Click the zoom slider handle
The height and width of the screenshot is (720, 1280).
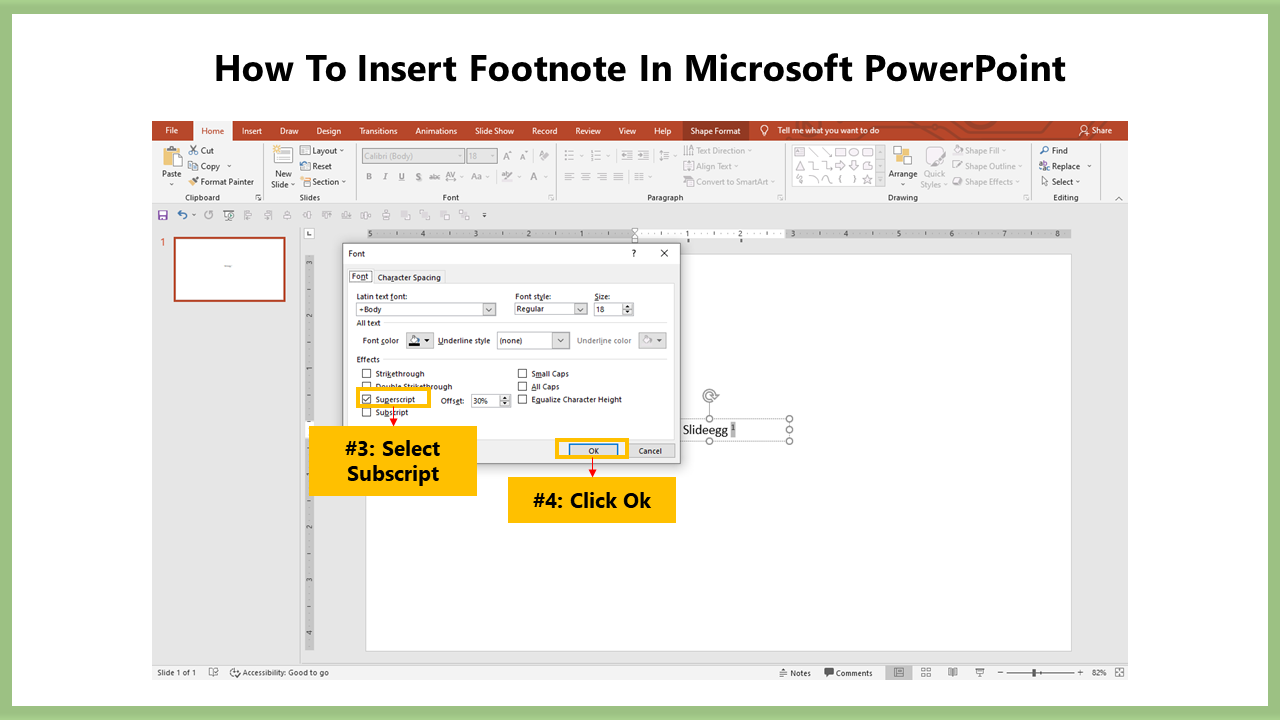[x=1035, y=673]
